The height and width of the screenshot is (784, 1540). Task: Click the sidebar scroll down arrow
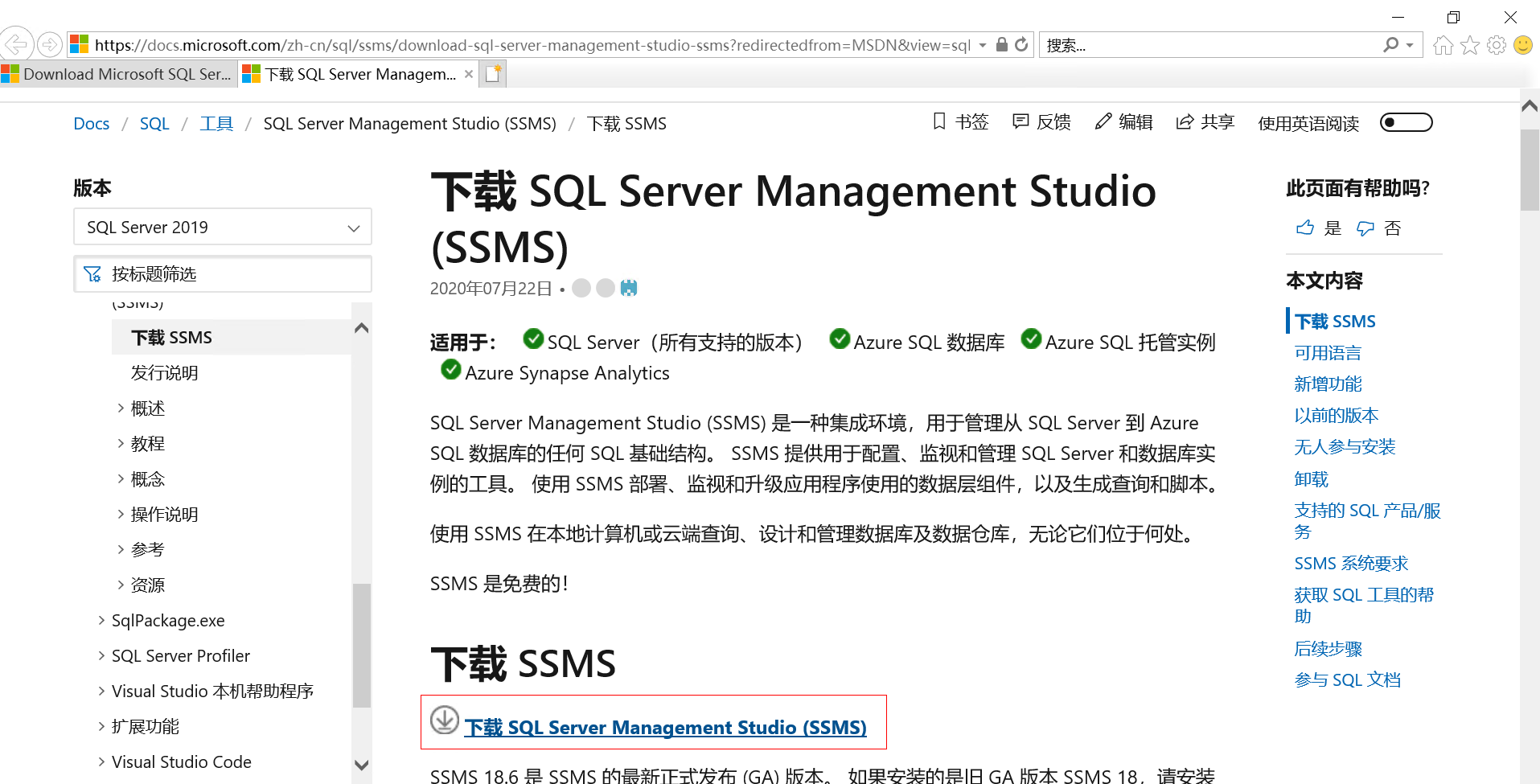(362, 765)
